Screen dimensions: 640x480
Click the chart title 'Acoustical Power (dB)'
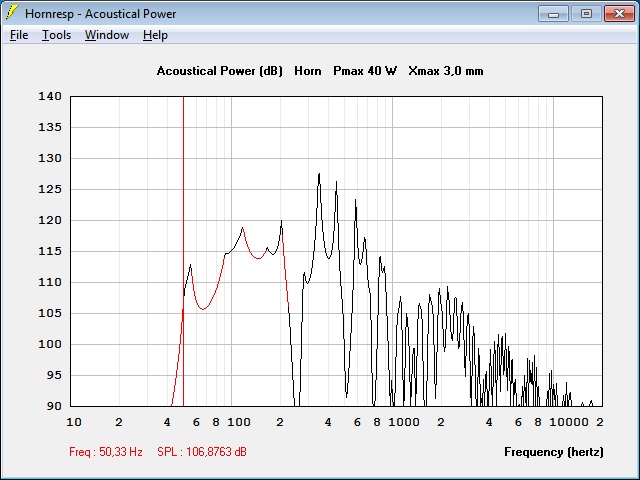pyautogui.click(x=220, y=71)
